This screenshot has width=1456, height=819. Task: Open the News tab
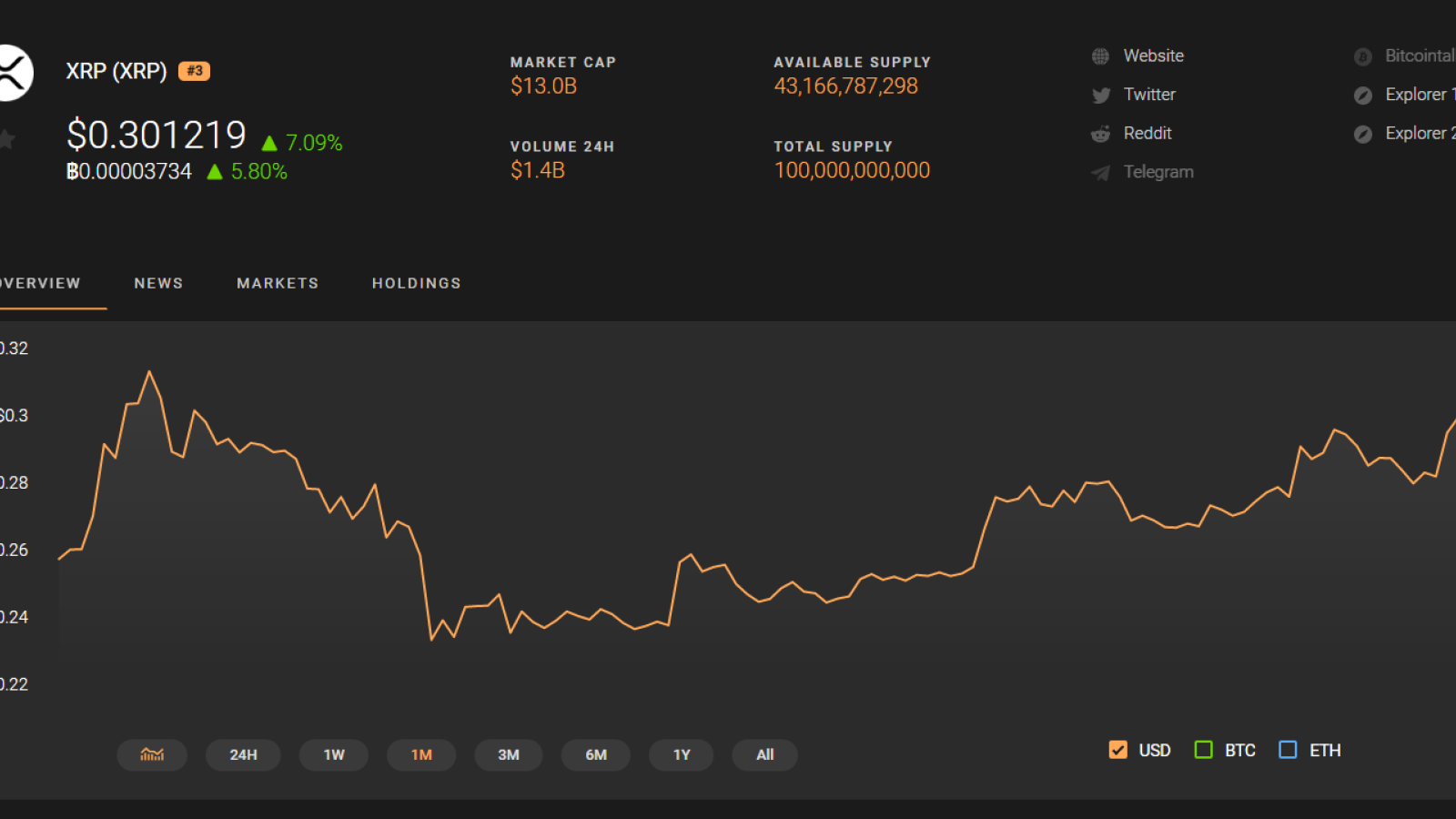tap(158, 283)
